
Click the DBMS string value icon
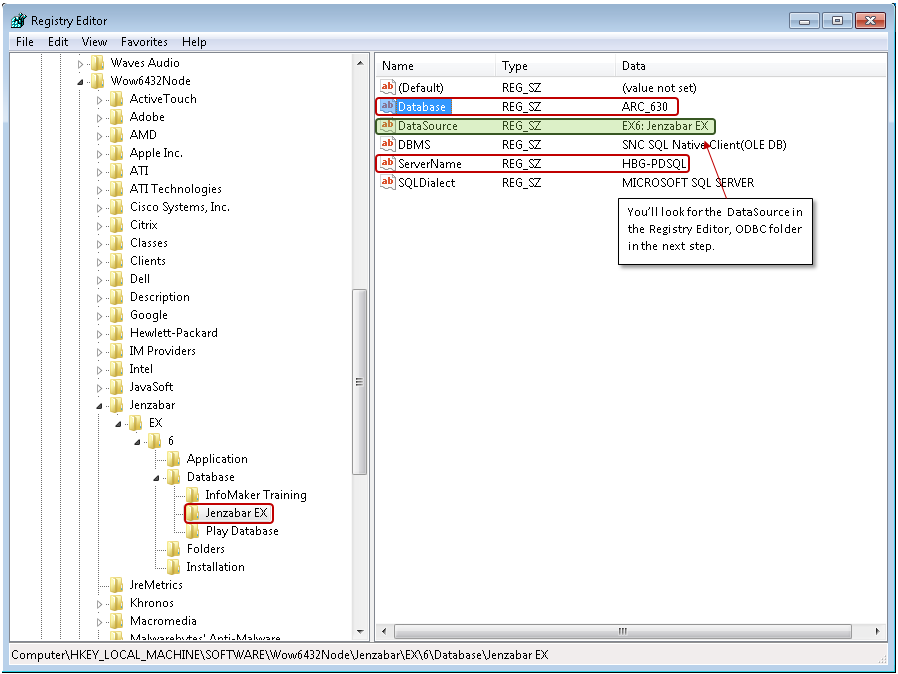coord(388,145)
